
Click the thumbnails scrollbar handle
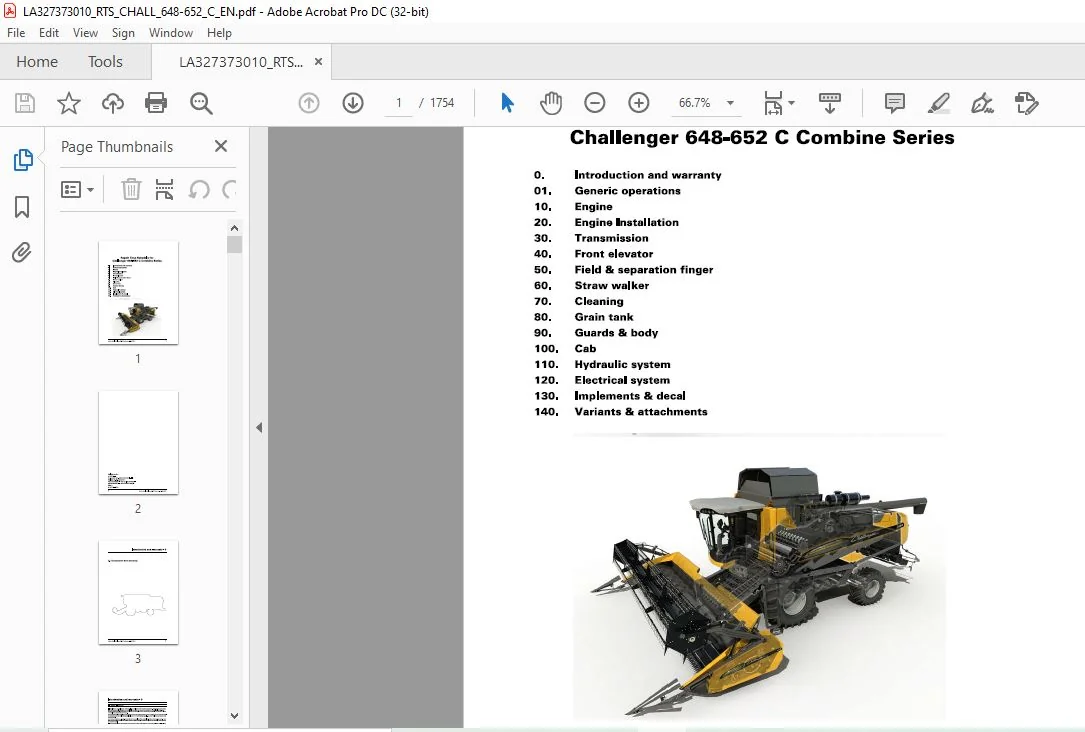pyautogui.click(x=235, y=245)
